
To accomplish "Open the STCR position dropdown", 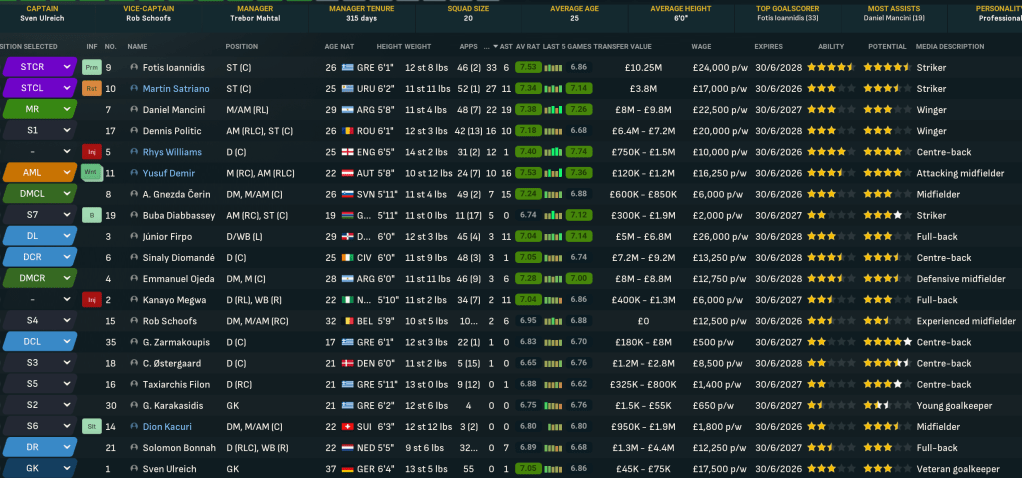I will pos(68,67).
